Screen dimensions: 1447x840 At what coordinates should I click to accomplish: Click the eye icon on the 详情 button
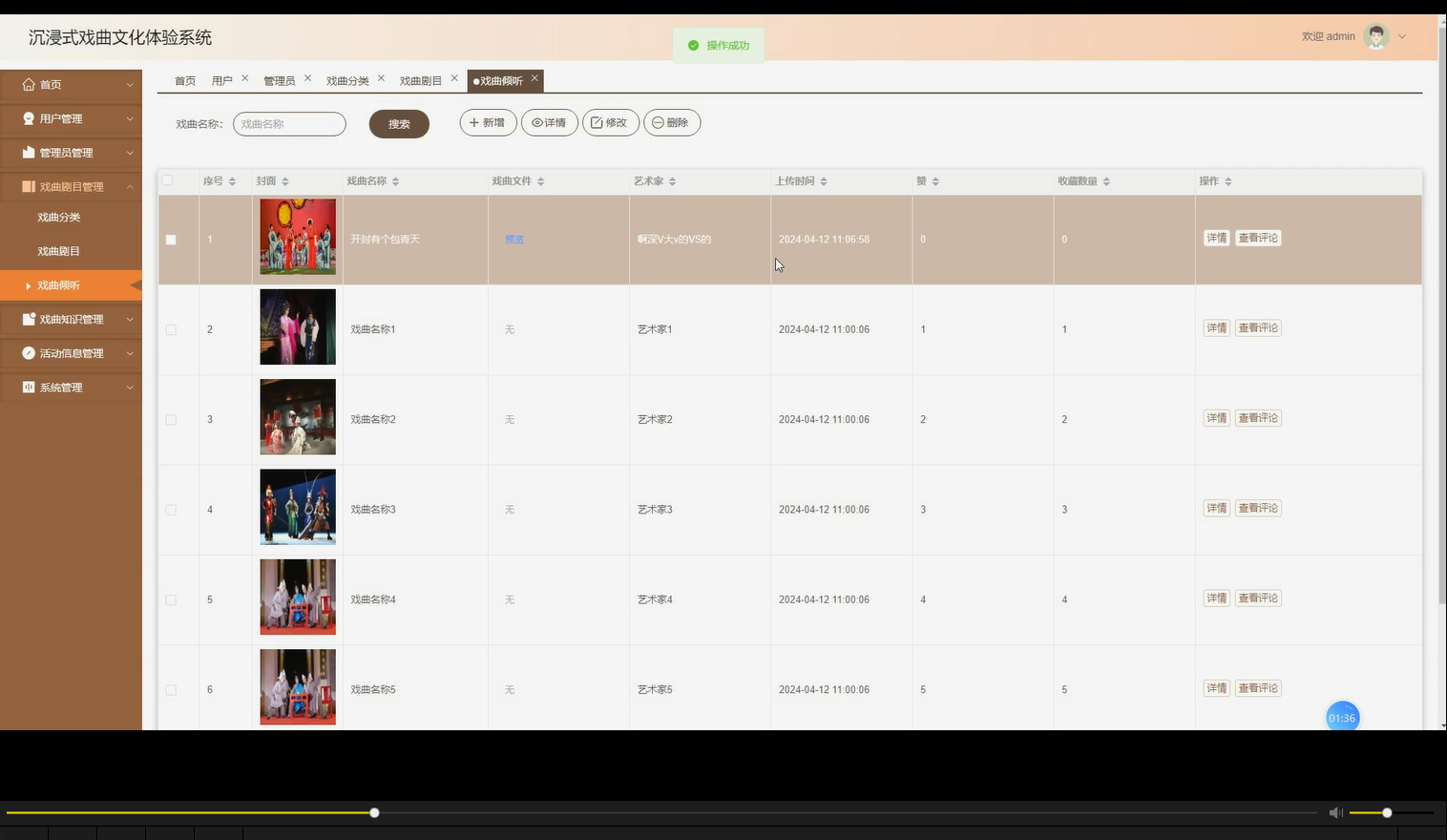point(535,122)
